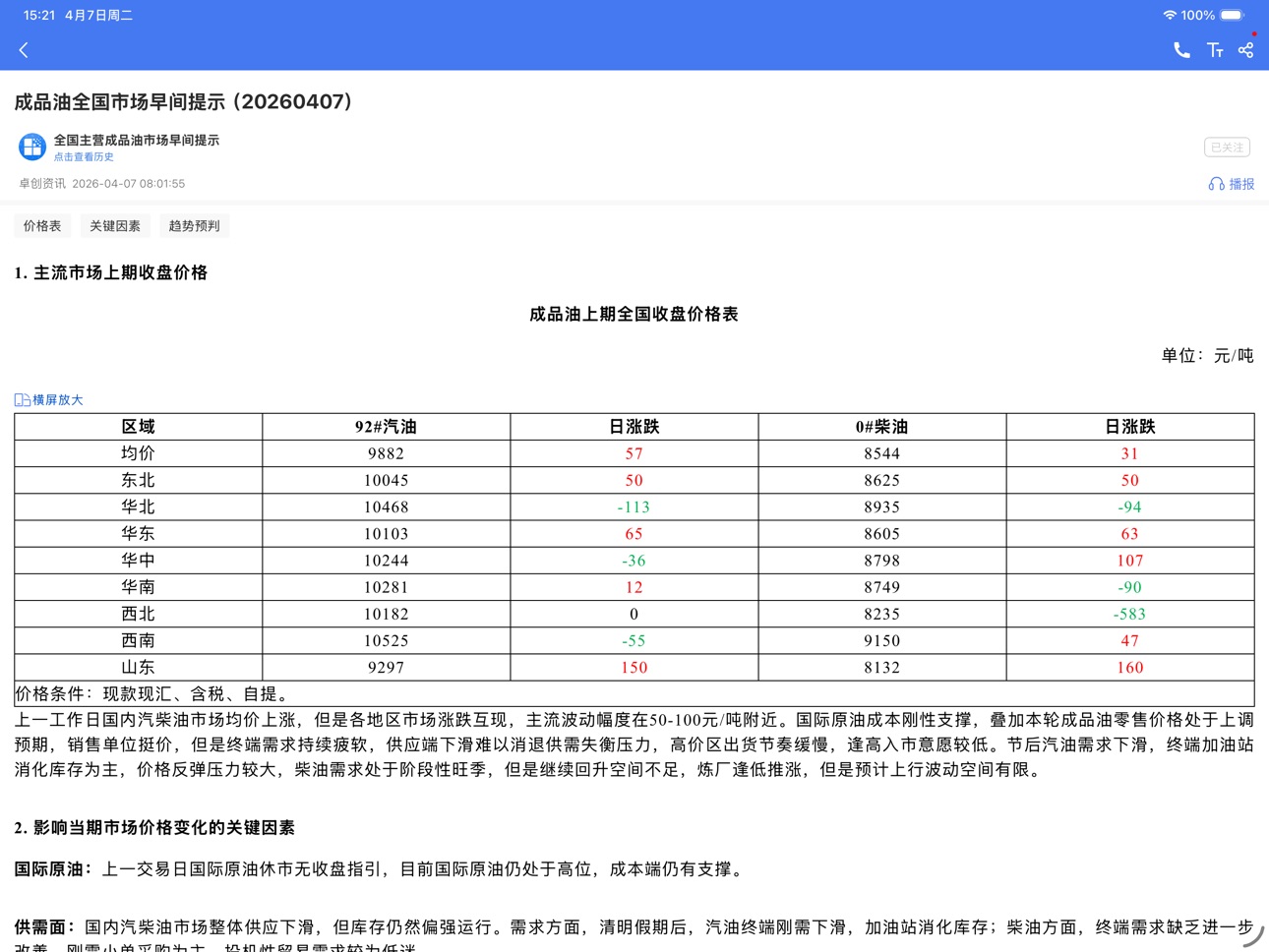This screenshot has width=1269, height=952.
Task: Select the 山东 row label
Action: (x=139, y=667)
